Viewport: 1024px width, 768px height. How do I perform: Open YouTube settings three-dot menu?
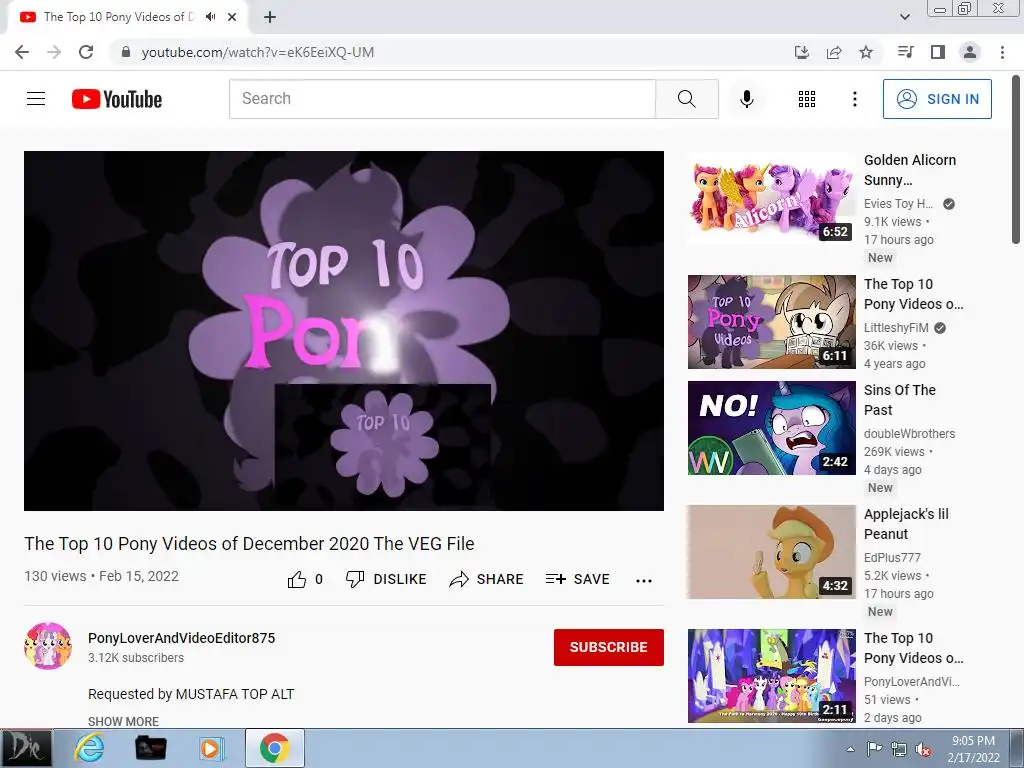[x=854, y=99]
